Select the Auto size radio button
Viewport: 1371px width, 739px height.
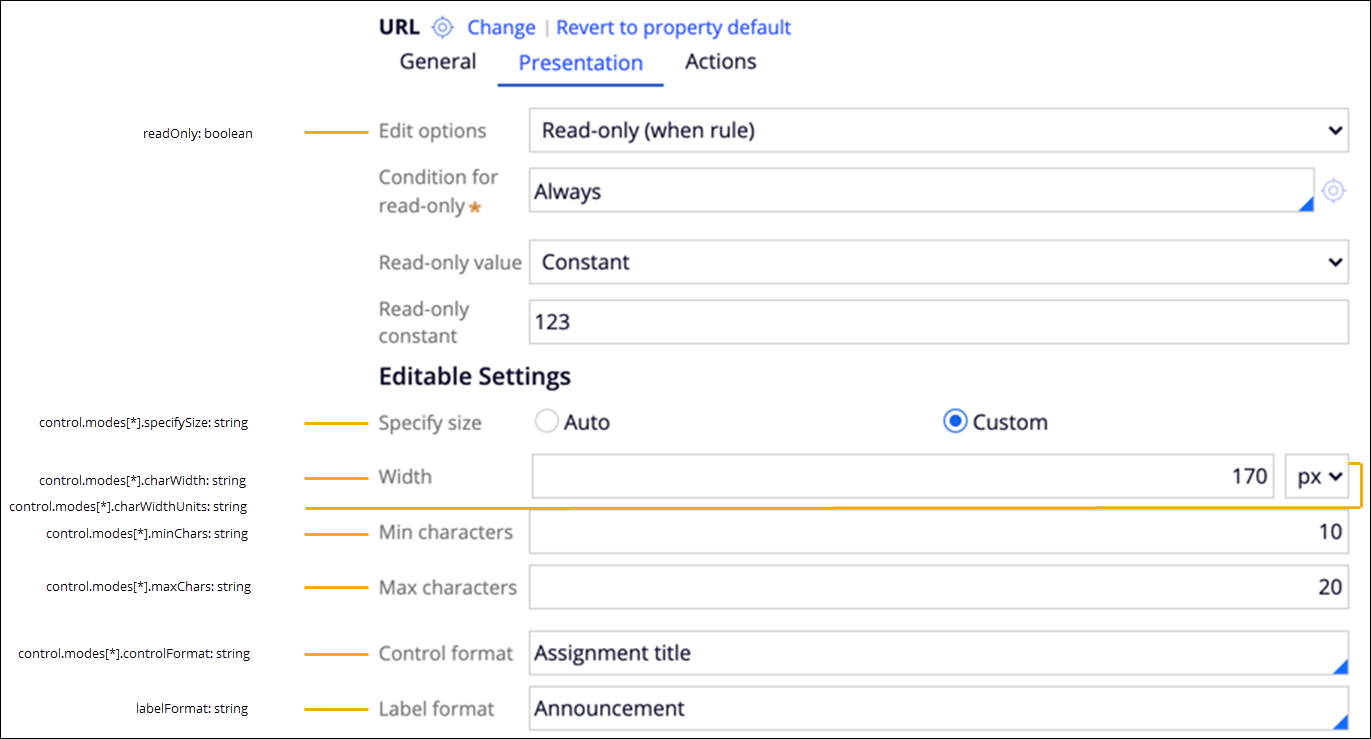click(x=546, y=422)
